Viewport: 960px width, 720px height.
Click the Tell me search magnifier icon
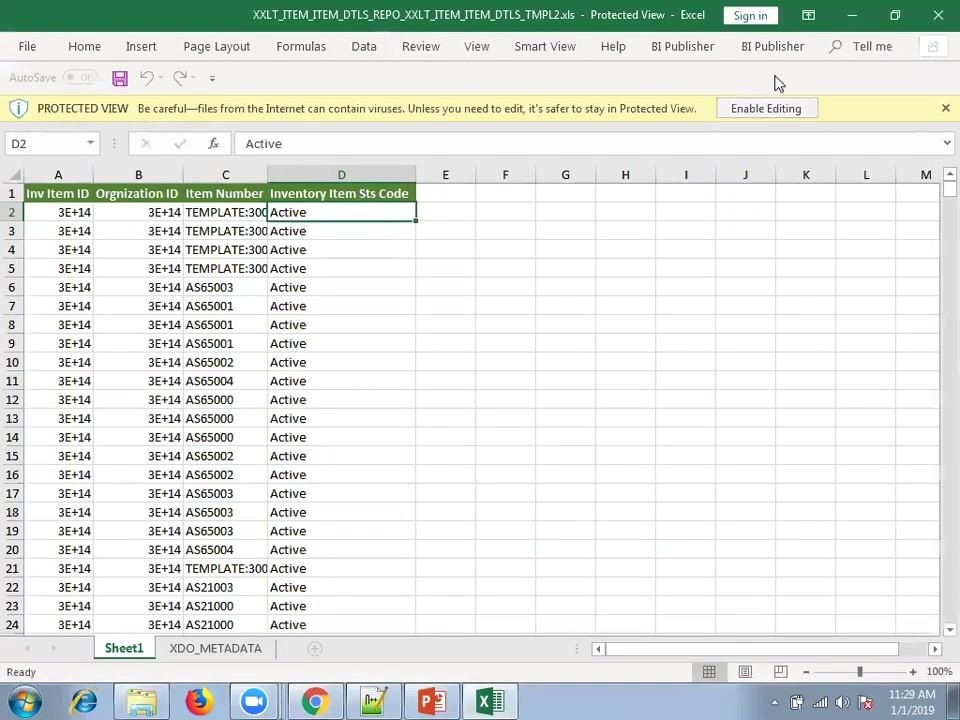835,47
